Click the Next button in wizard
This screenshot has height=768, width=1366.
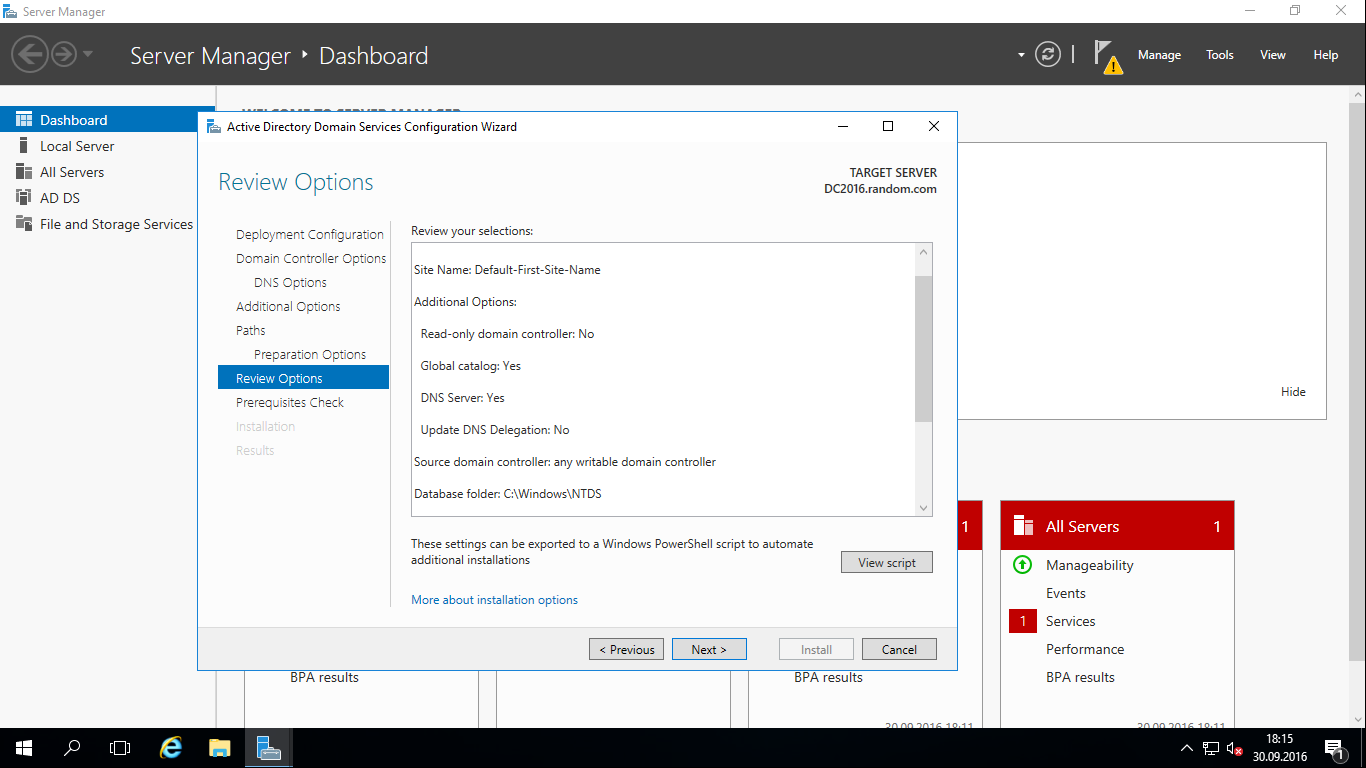coord(710,649)
